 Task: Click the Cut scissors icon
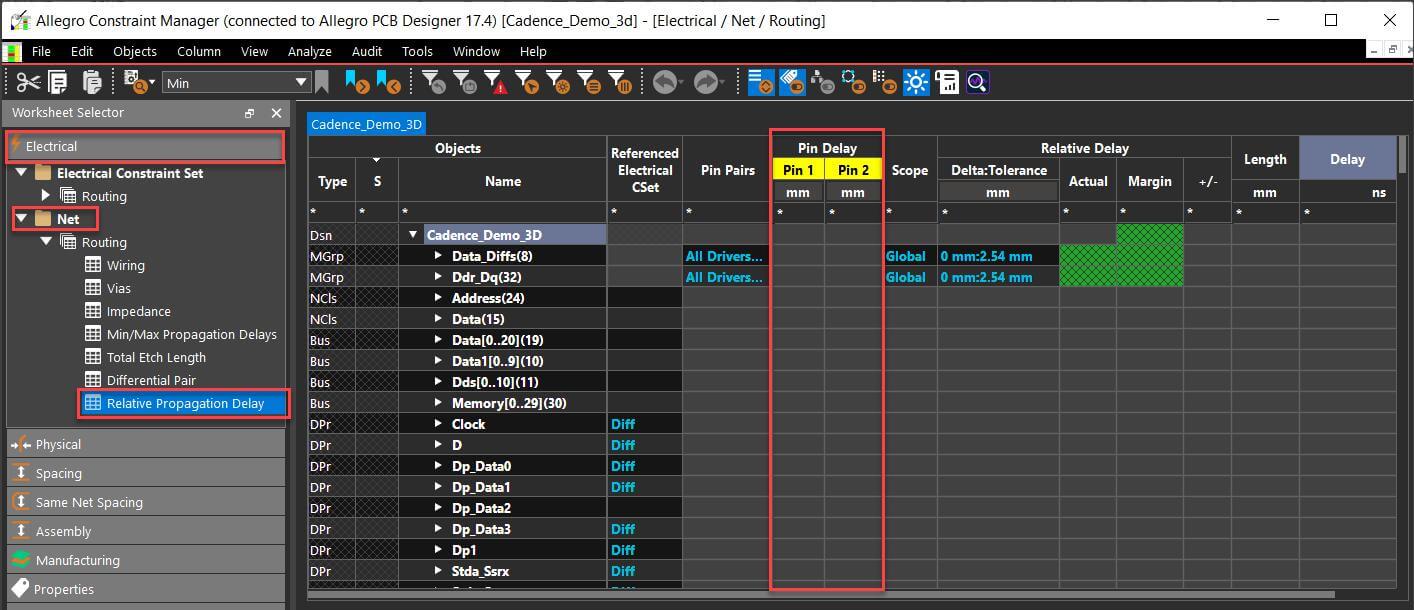point(28,82)
